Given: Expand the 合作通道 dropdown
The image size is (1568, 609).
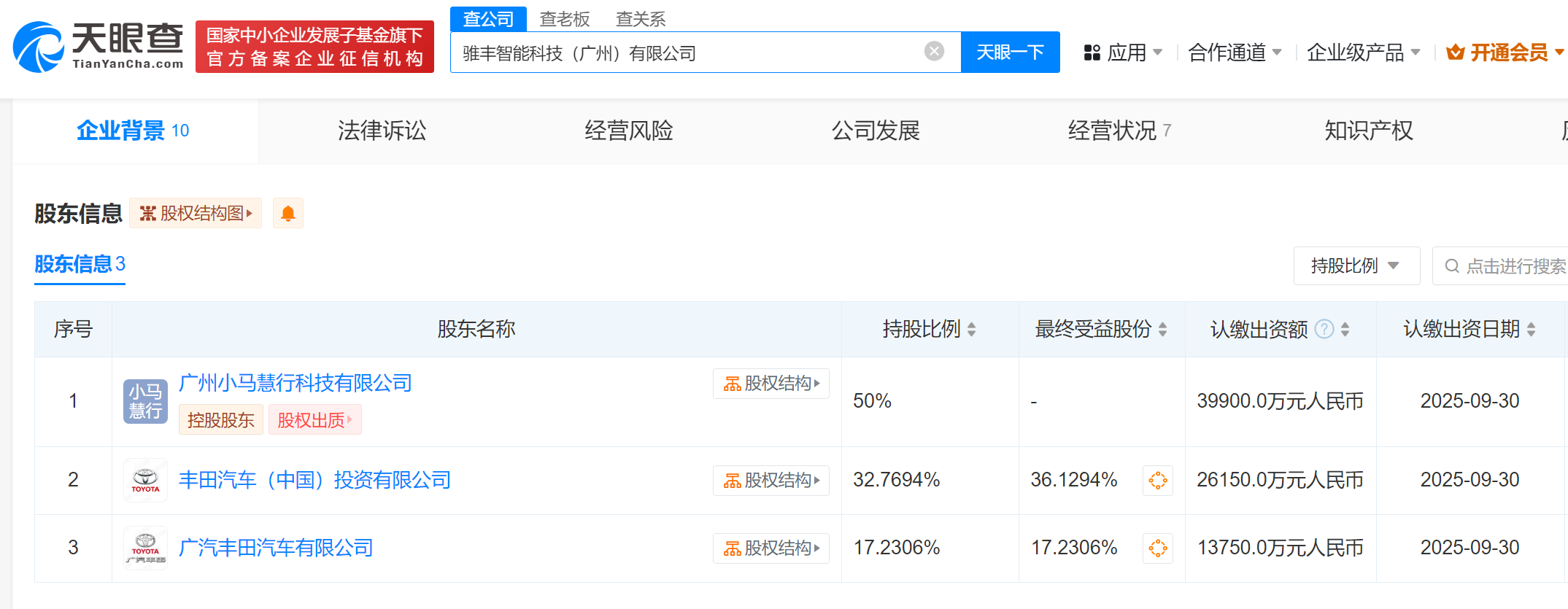Looking at the screenshot, I should 1235,53.
